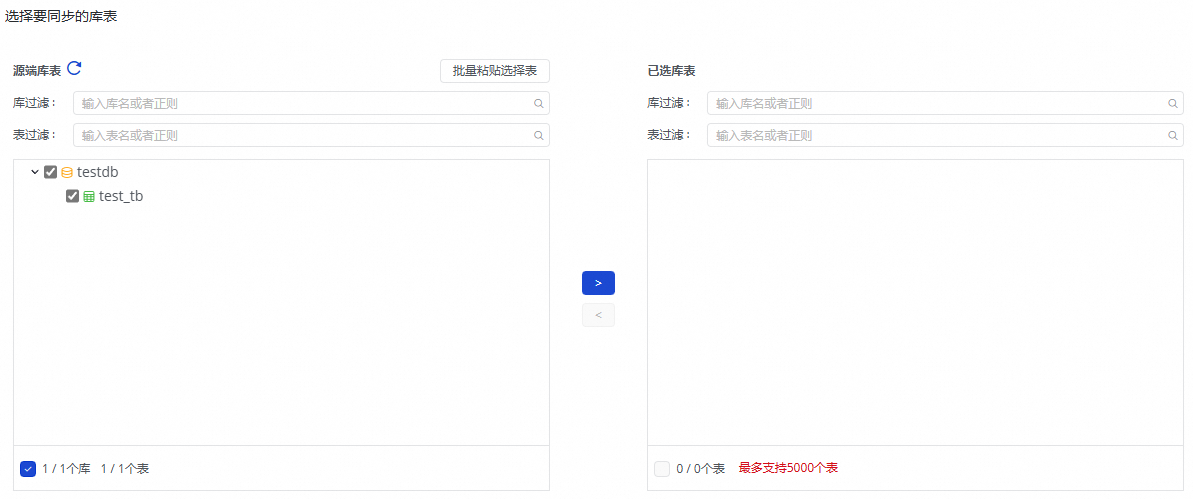This screenshot has width=1193, height=499.
Task: Click the 源端库表 heading
Action: (x=37, y=71)
